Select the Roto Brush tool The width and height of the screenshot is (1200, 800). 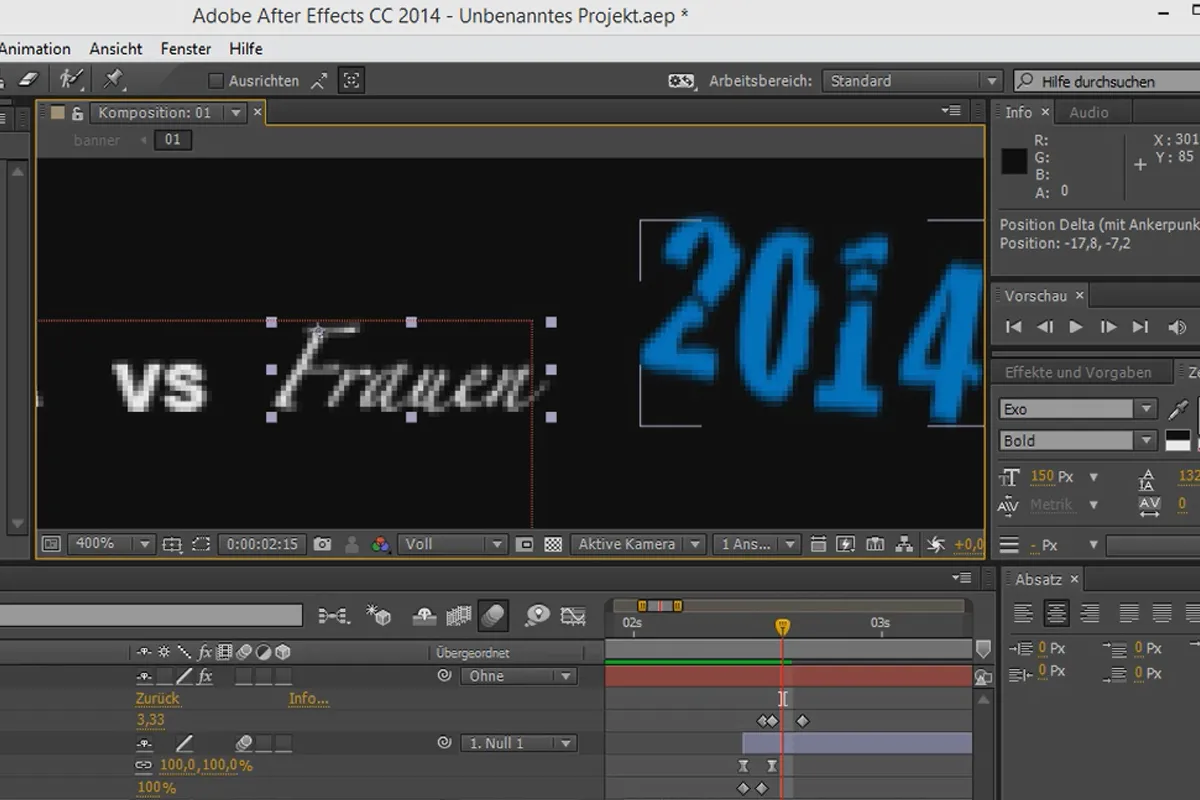tap(71, 79)
